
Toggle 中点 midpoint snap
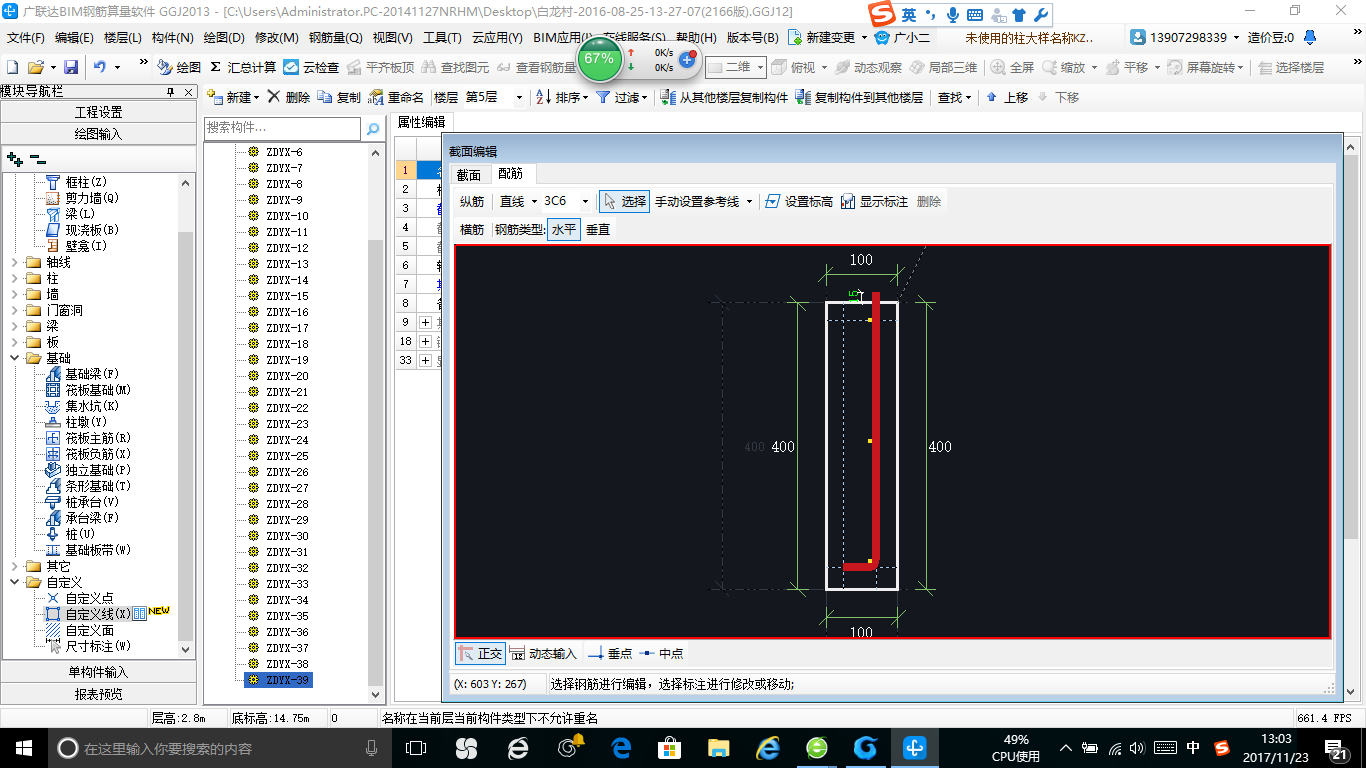pyautogui.click(x=662, y=653)
